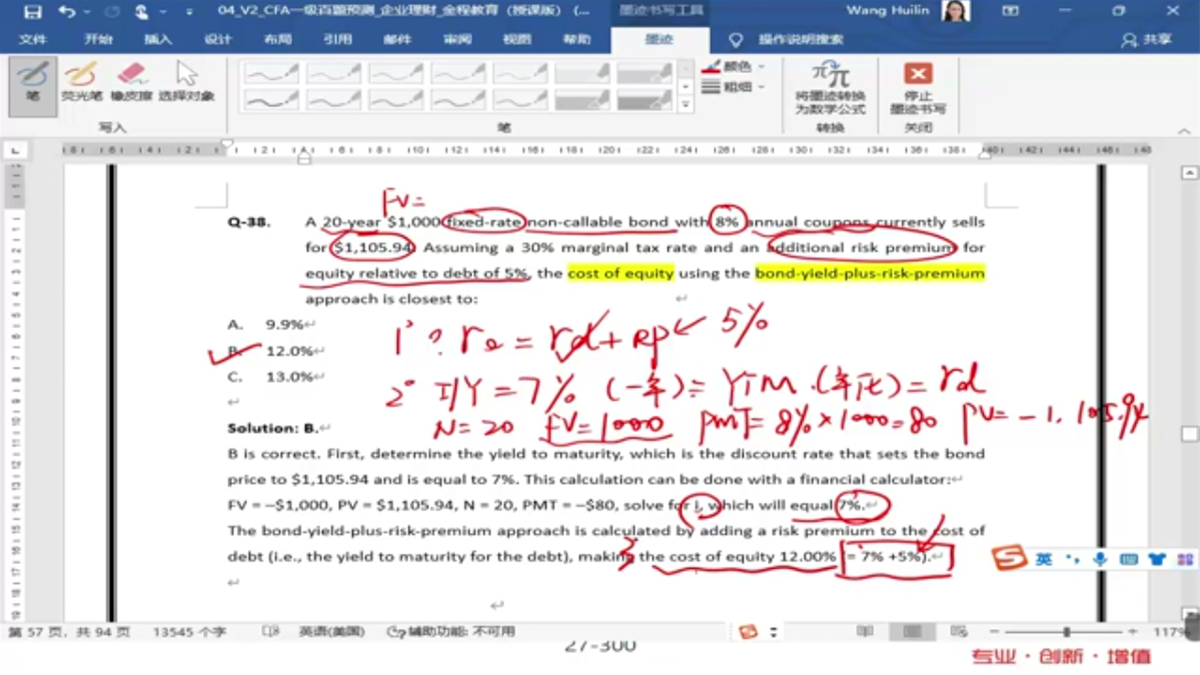Image resolution: width=1200 pixels, height=675 pixels.
Task: Click the Share (共享) button
Action: pyautogui.click(x=1147, y=40)
